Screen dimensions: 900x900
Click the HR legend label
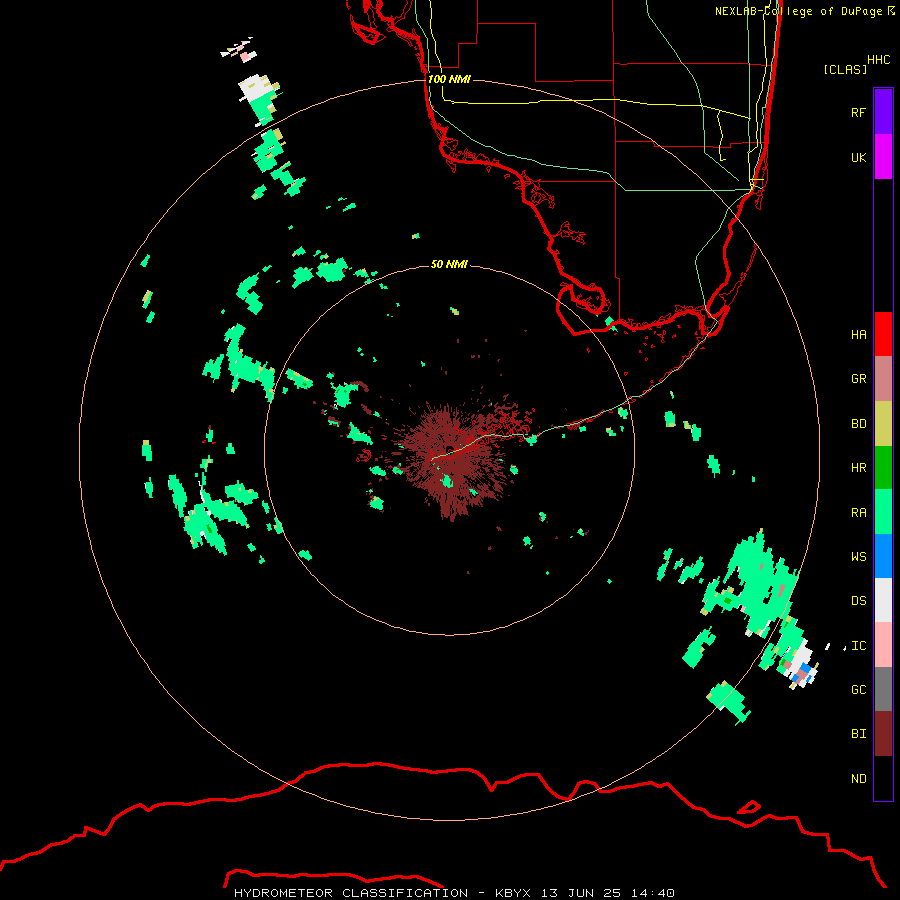point(858,468)
